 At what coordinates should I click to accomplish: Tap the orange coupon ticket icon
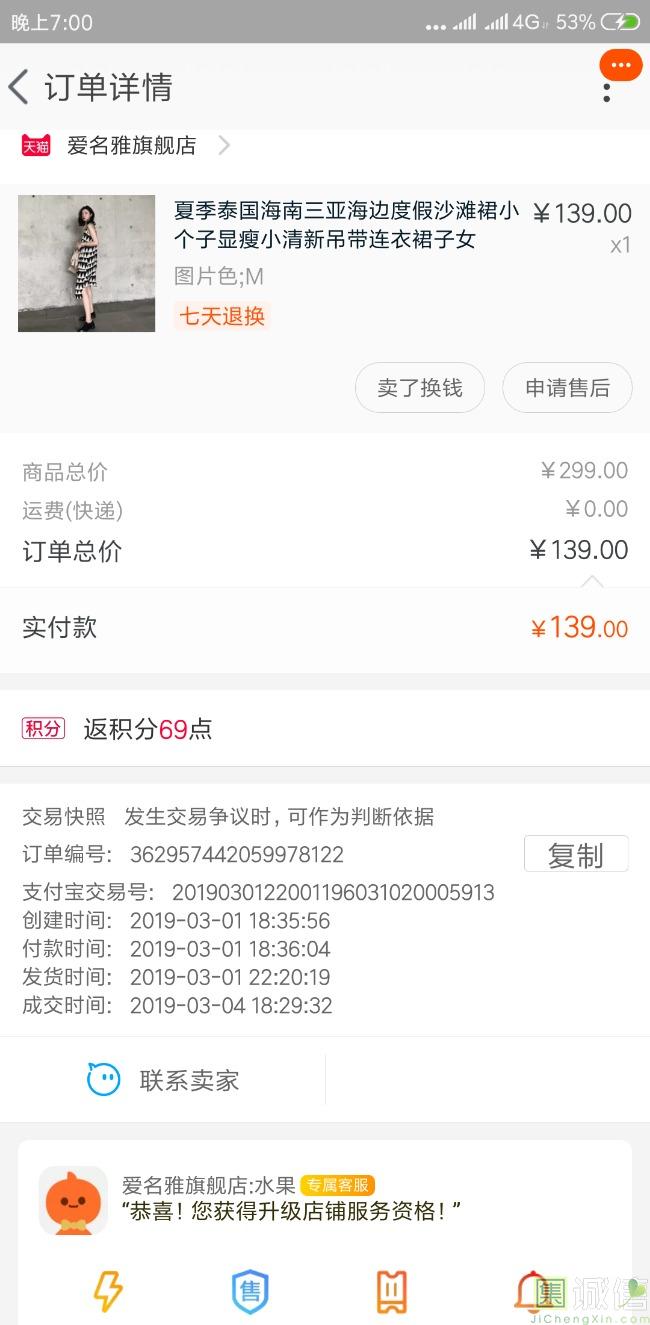coord(391,1291)
